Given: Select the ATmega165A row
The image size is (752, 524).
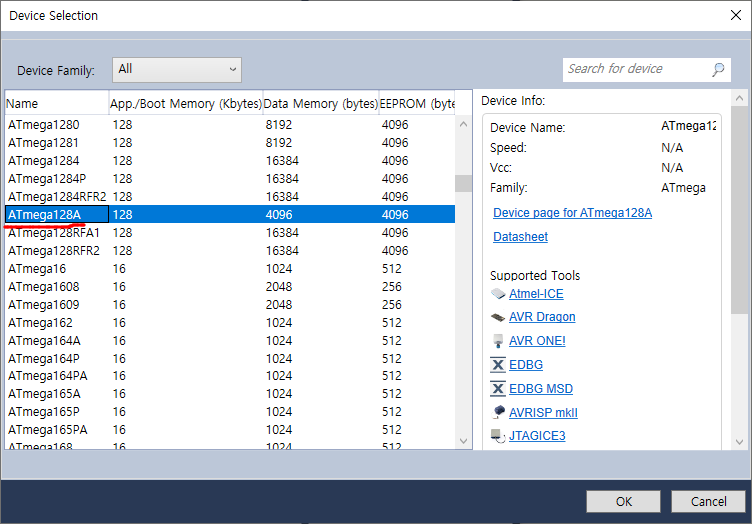Looking at the screenshot, I should [230, 394].
